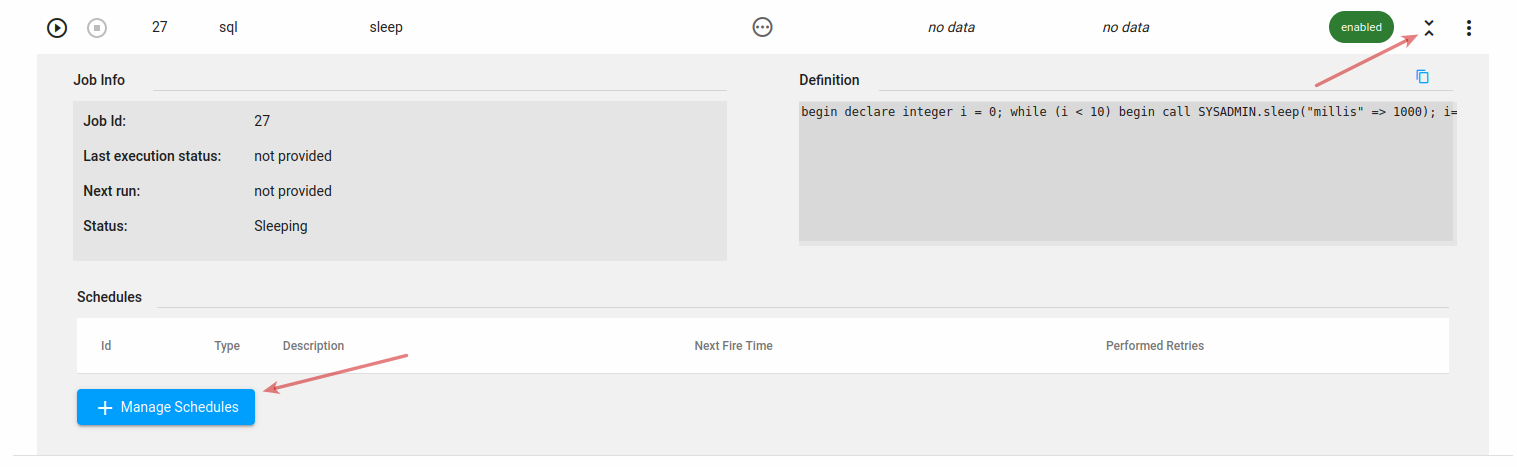Viewport: 1517px width, 467px height.
Task: Click inside the SQL definition text area
Action: tap(1125, 171)
